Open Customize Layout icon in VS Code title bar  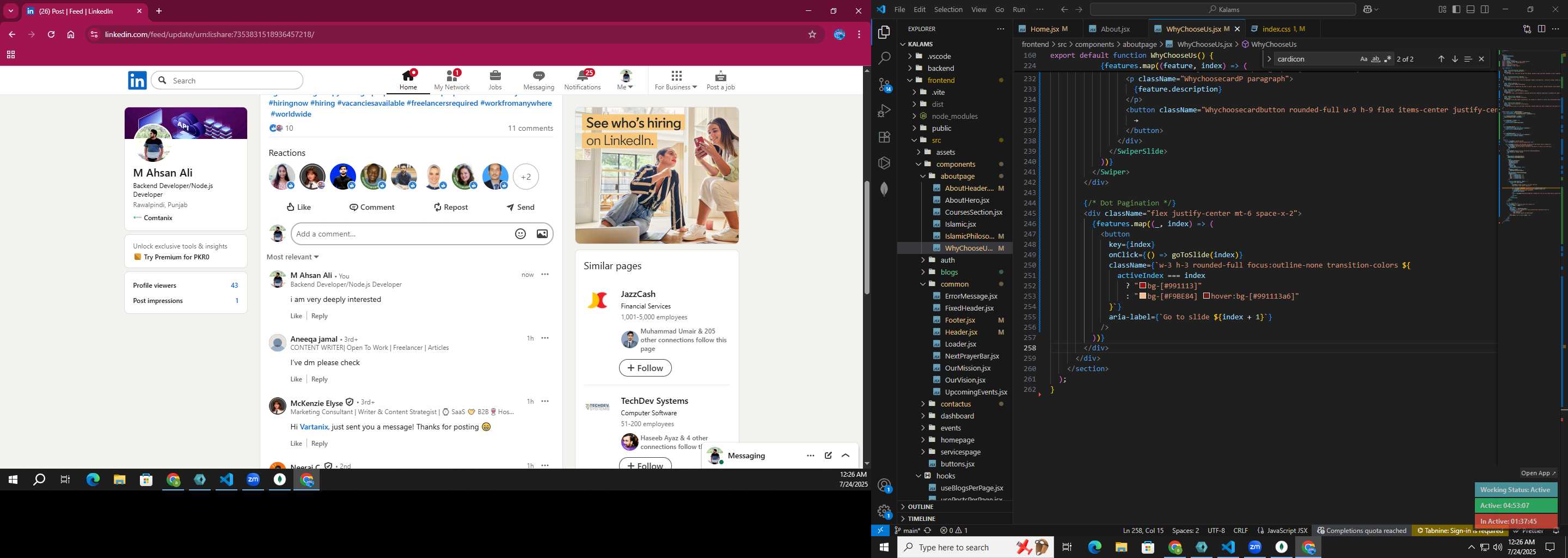pyautogui.click(x=1442, y=9)
